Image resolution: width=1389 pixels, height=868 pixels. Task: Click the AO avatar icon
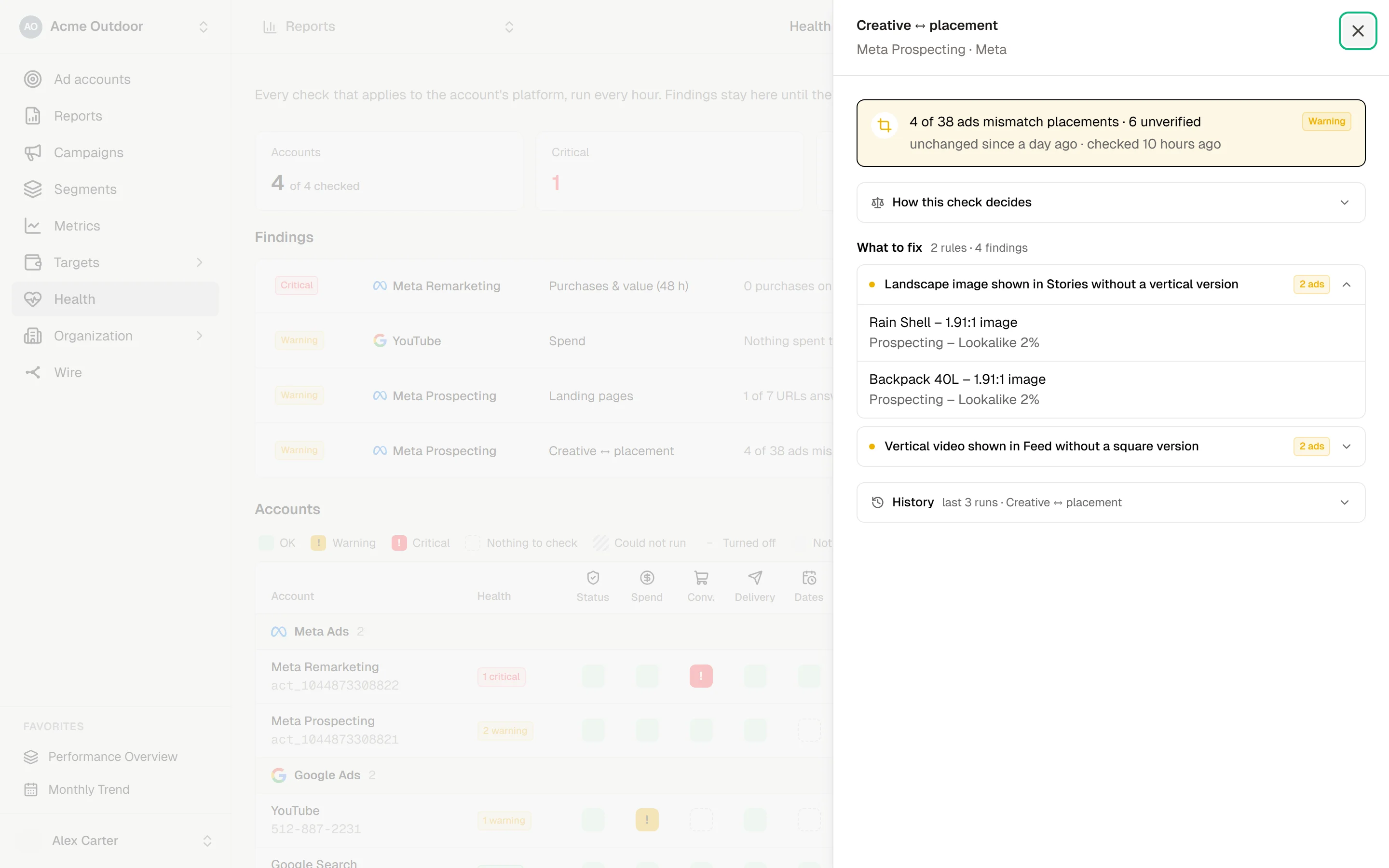point(31,27)
